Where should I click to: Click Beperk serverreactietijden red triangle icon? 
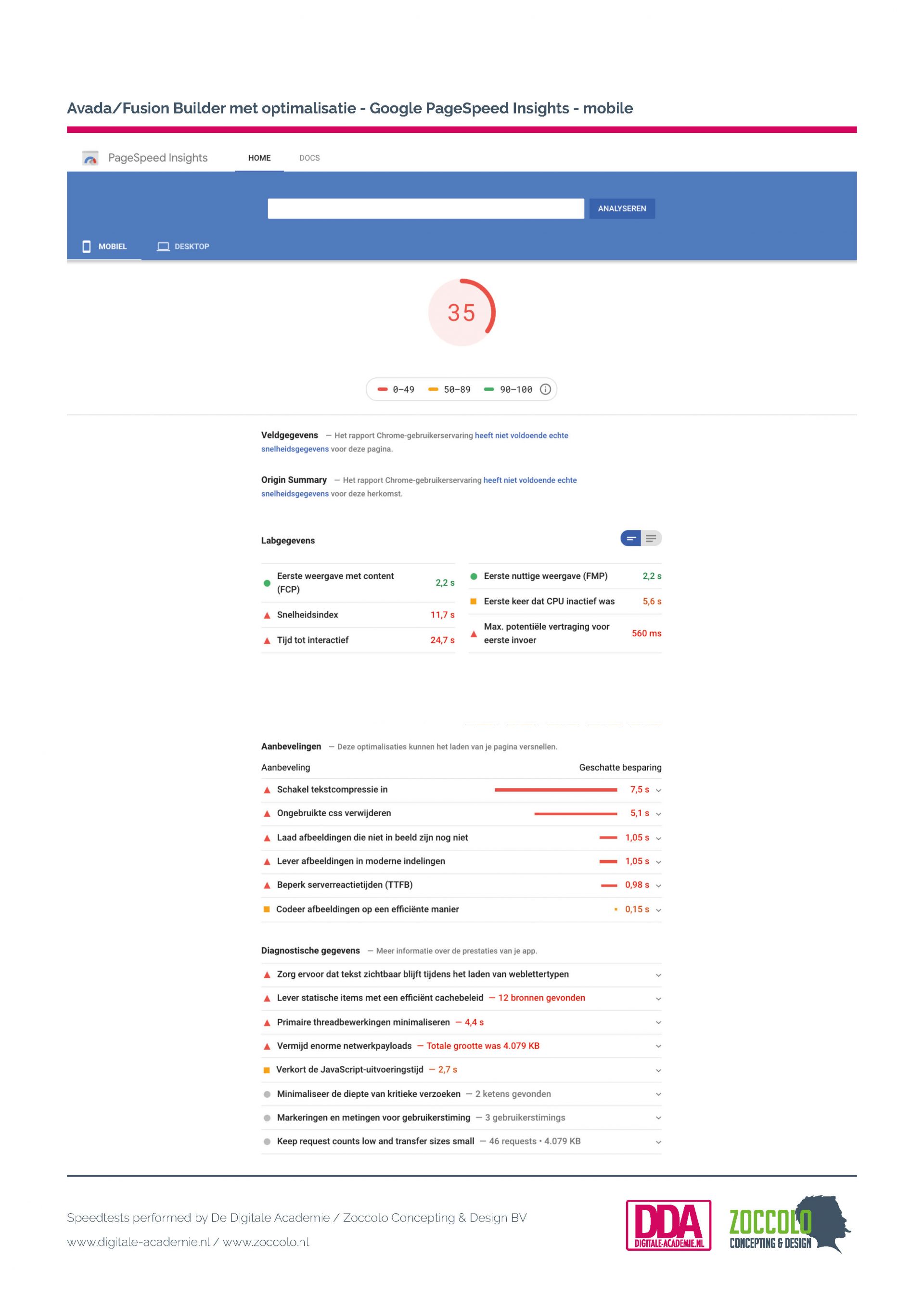click(x=267, y=885)
